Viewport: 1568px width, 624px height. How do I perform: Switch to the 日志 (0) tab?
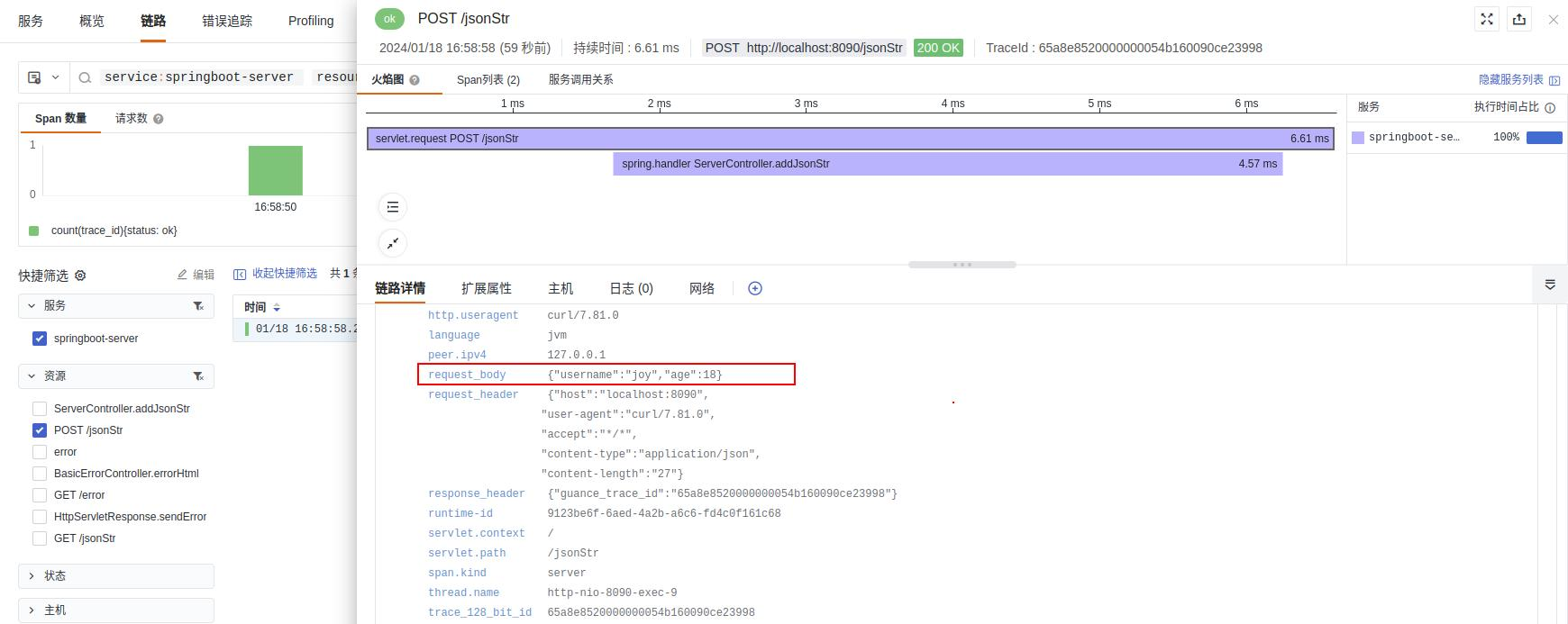(x=631, y=288)
